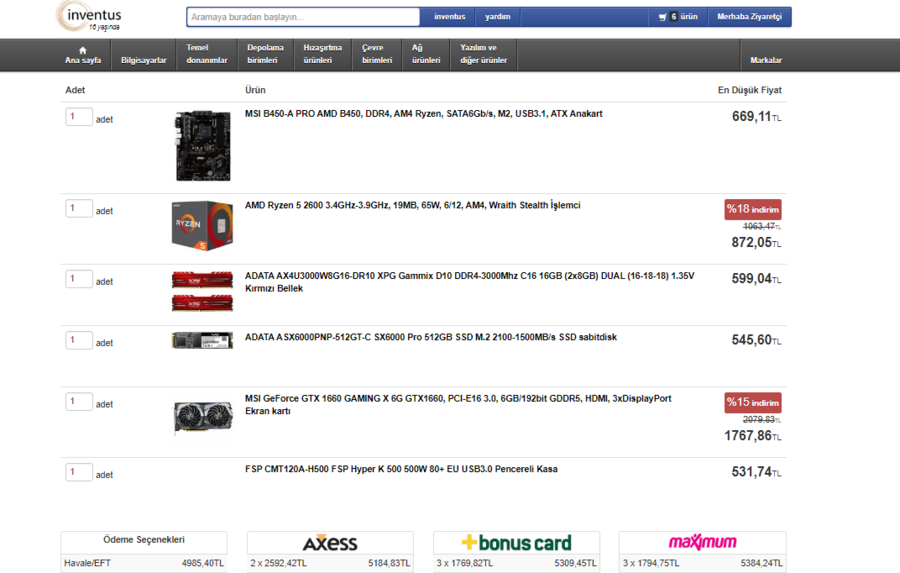The image size is (900, 573).
Task: Click price 599,04 TL
Action: [x=756, y=279]
